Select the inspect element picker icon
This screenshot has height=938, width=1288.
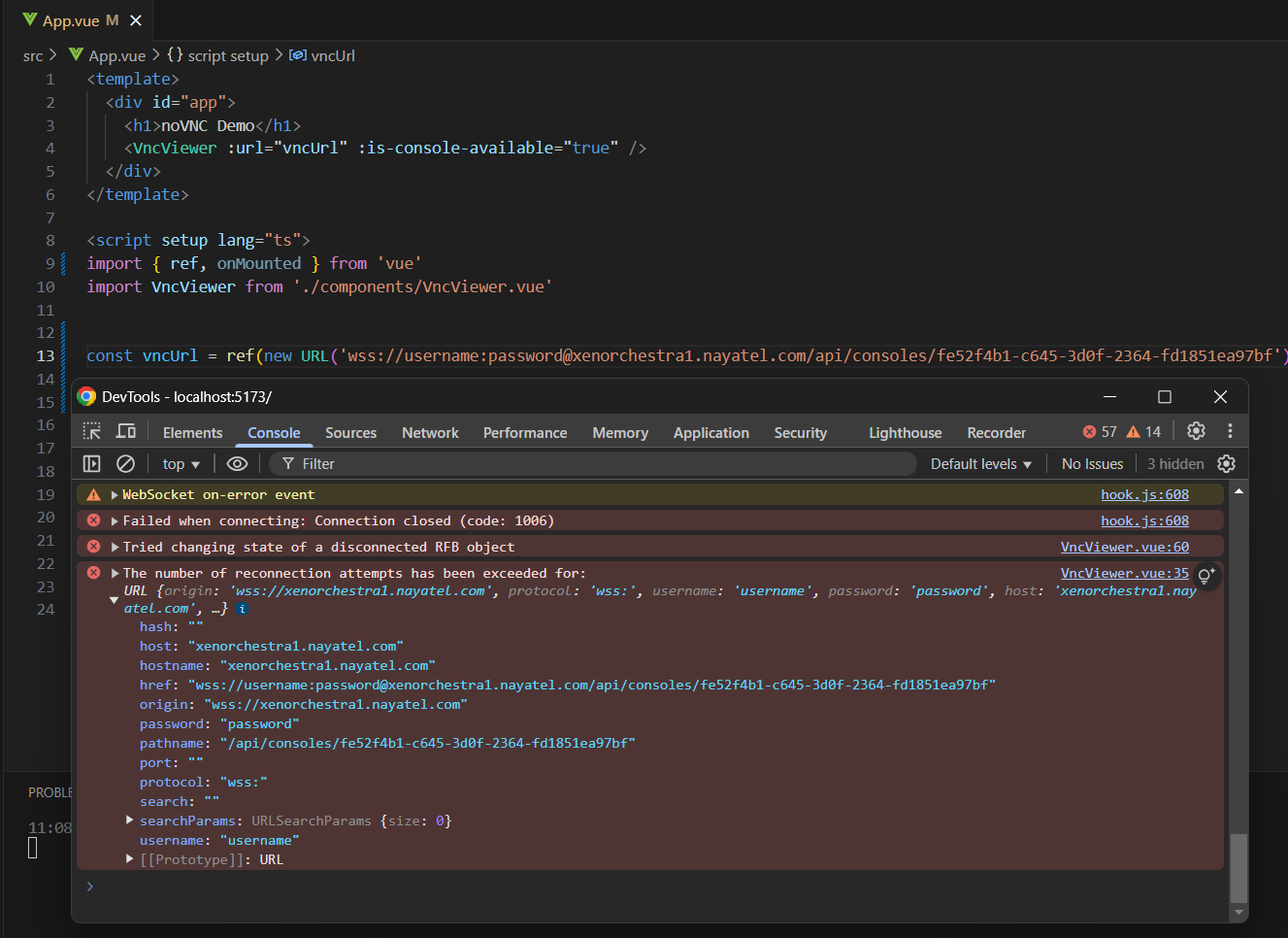point(92,432)
